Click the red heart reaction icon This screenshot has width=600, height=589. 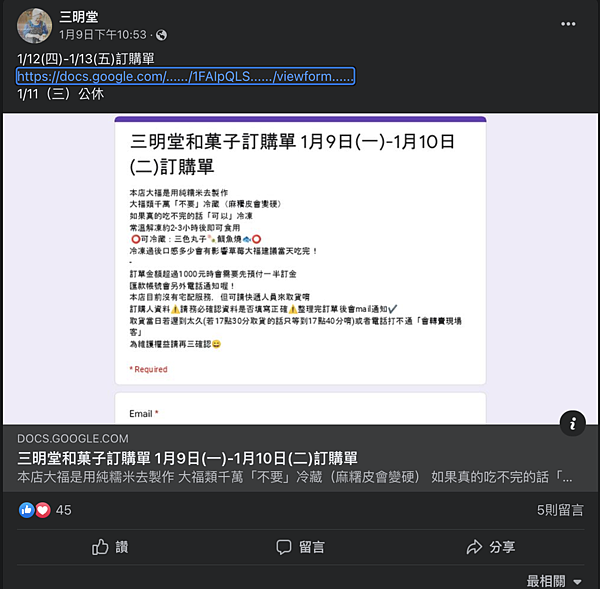(43, 510)
